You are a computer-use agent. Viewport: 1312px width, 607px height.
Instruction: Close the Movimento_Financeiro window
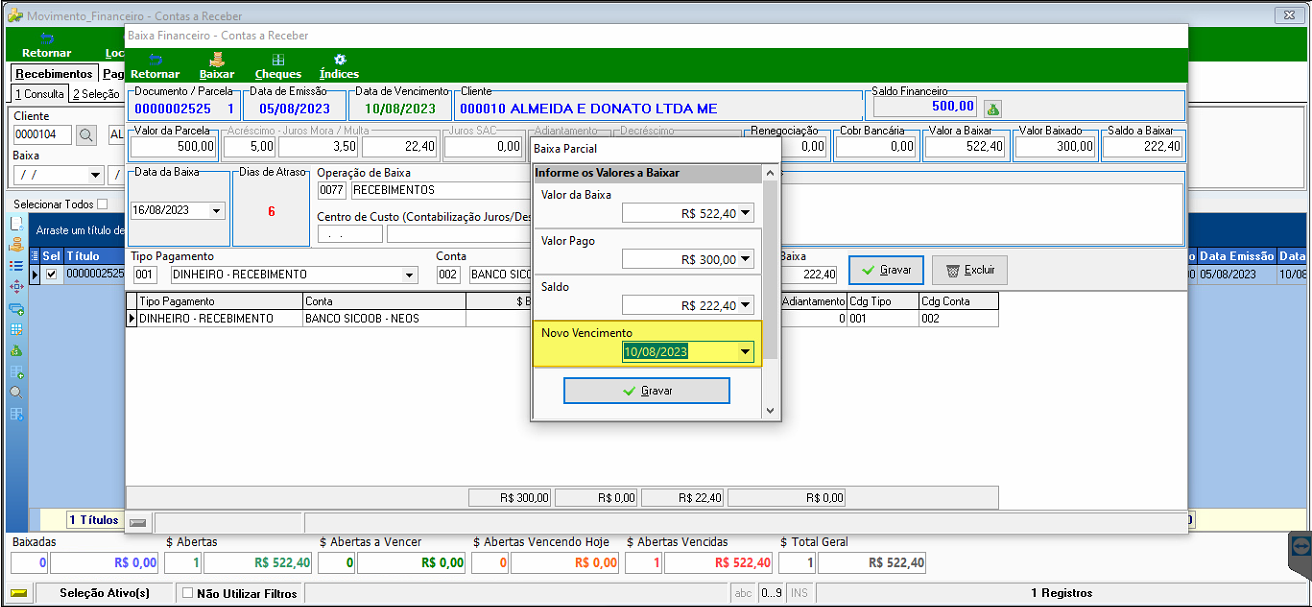[x=1287, y=15]
